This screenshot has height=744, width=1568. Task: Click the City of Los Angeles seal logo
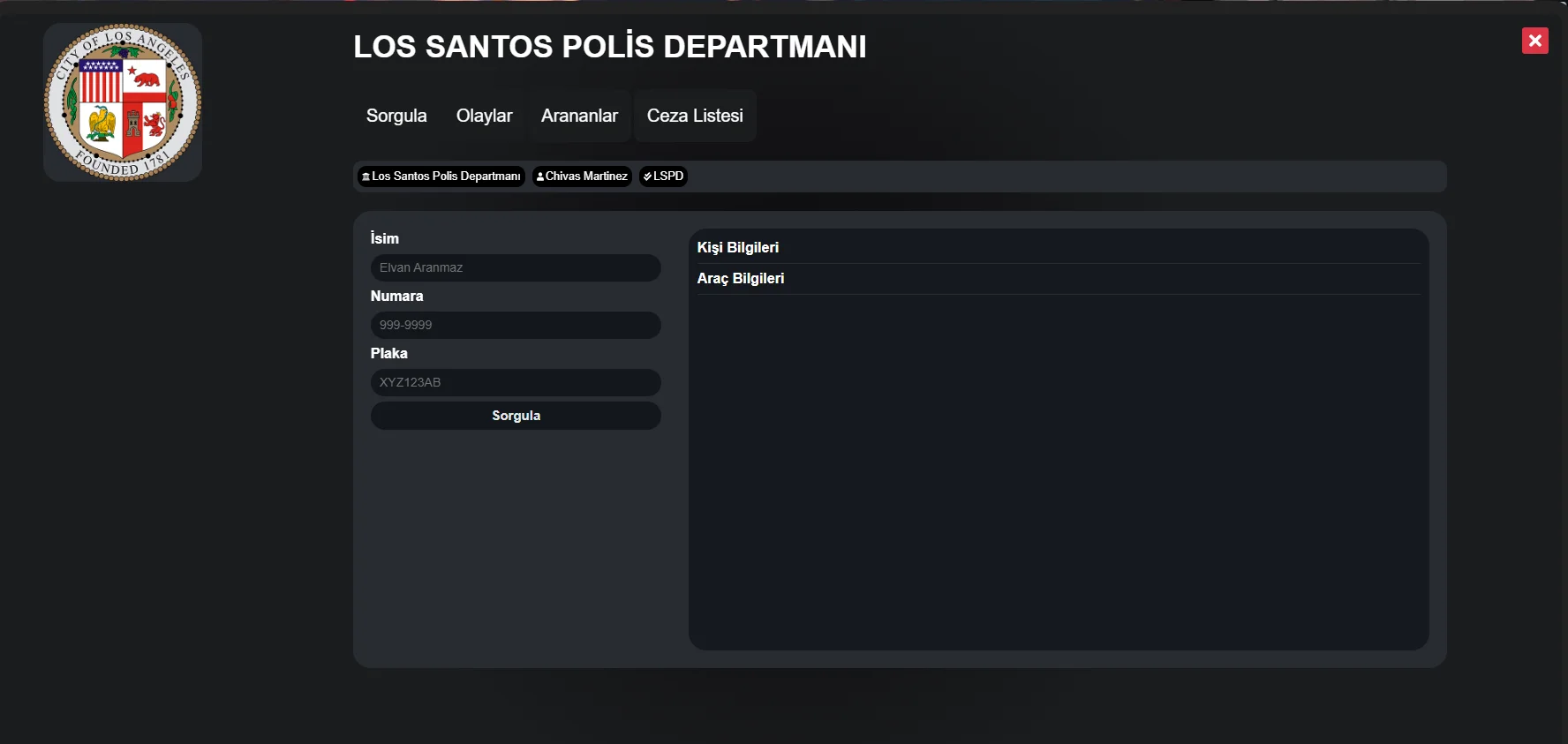coord(123,102)
